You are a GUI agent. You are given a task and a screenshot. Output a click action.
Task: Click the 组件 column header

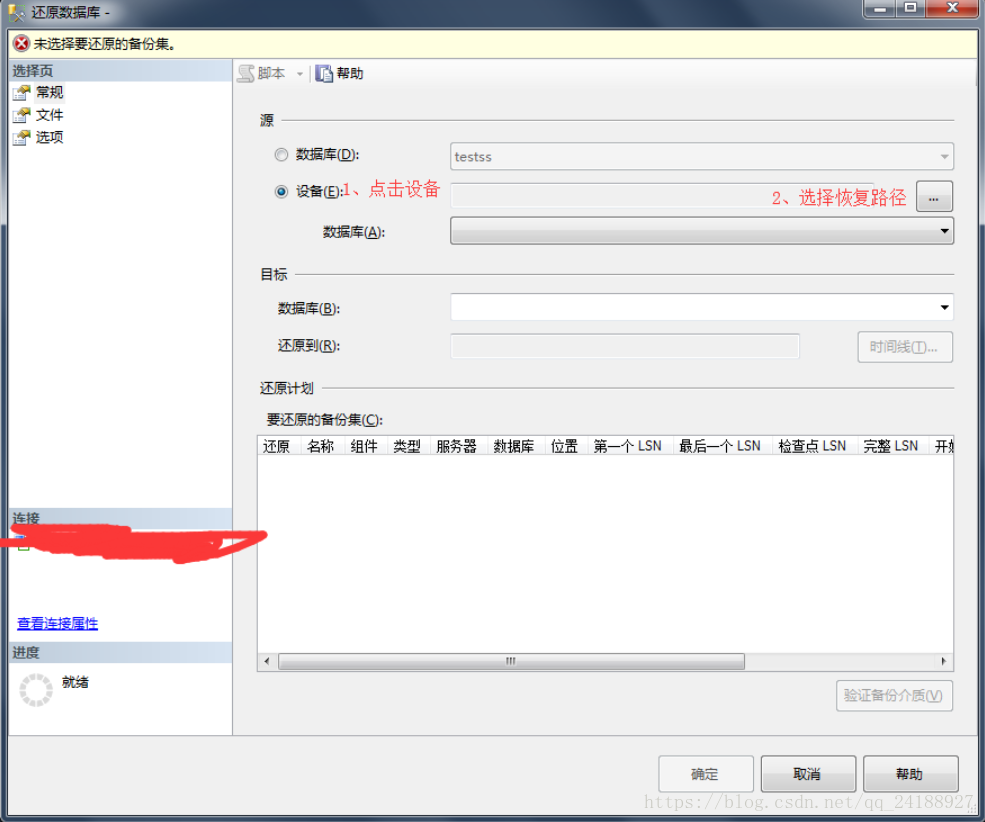click(366, 446)
